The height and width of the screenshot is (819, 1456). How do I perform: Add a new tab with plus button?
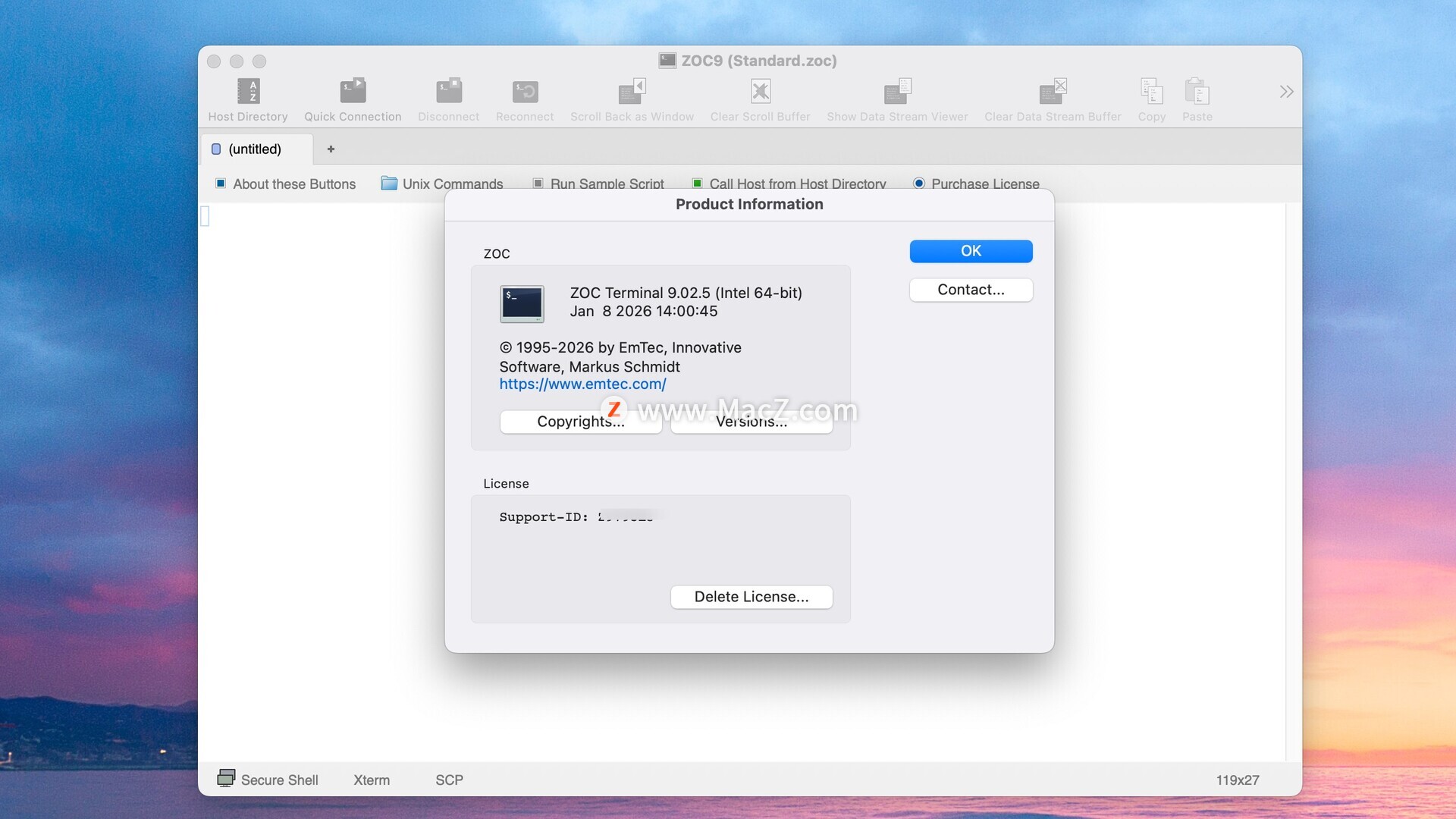coord(331,149)
